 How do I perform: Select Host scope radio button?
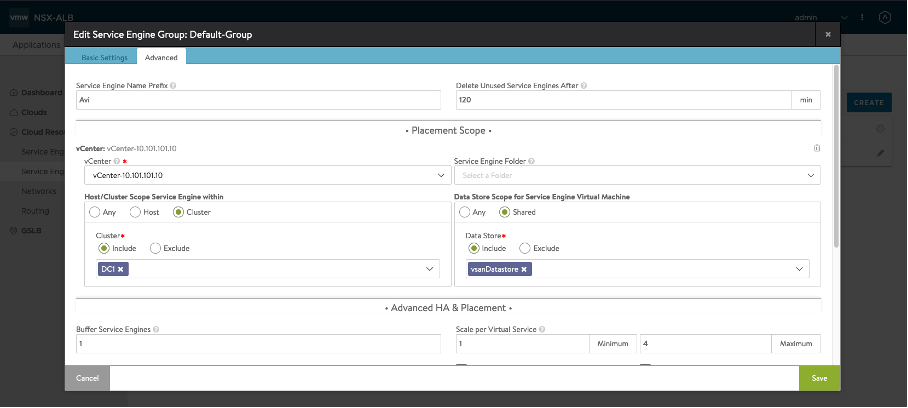[136, 212]
